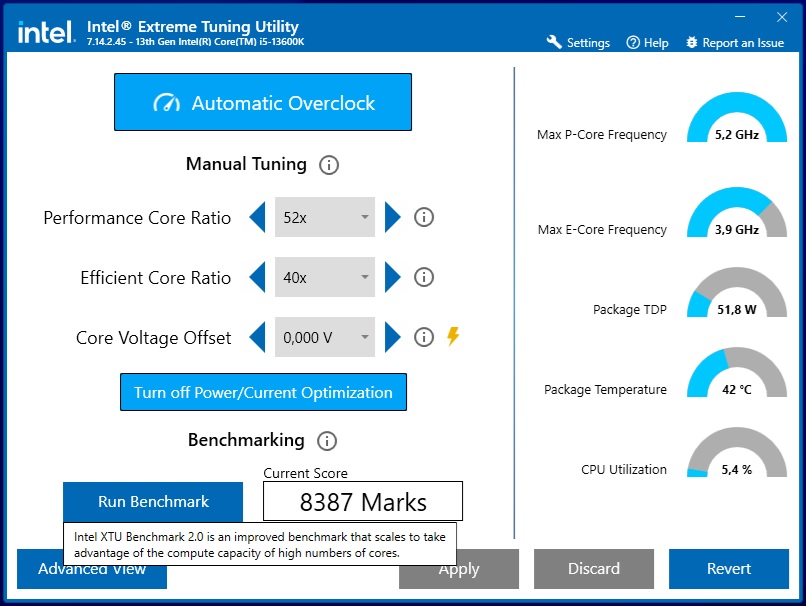
Task: Open the Efficient Core Ratio 40x dropdown
Action: click(x=325, y=277)
